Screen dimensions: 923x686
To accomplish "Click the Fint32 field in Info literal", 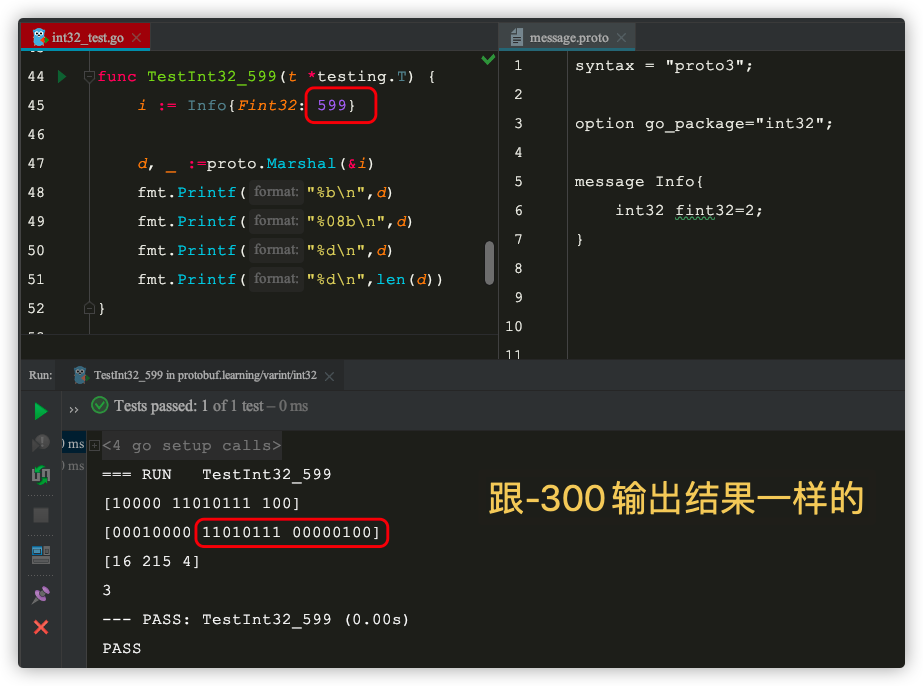I will click(267, 105).
